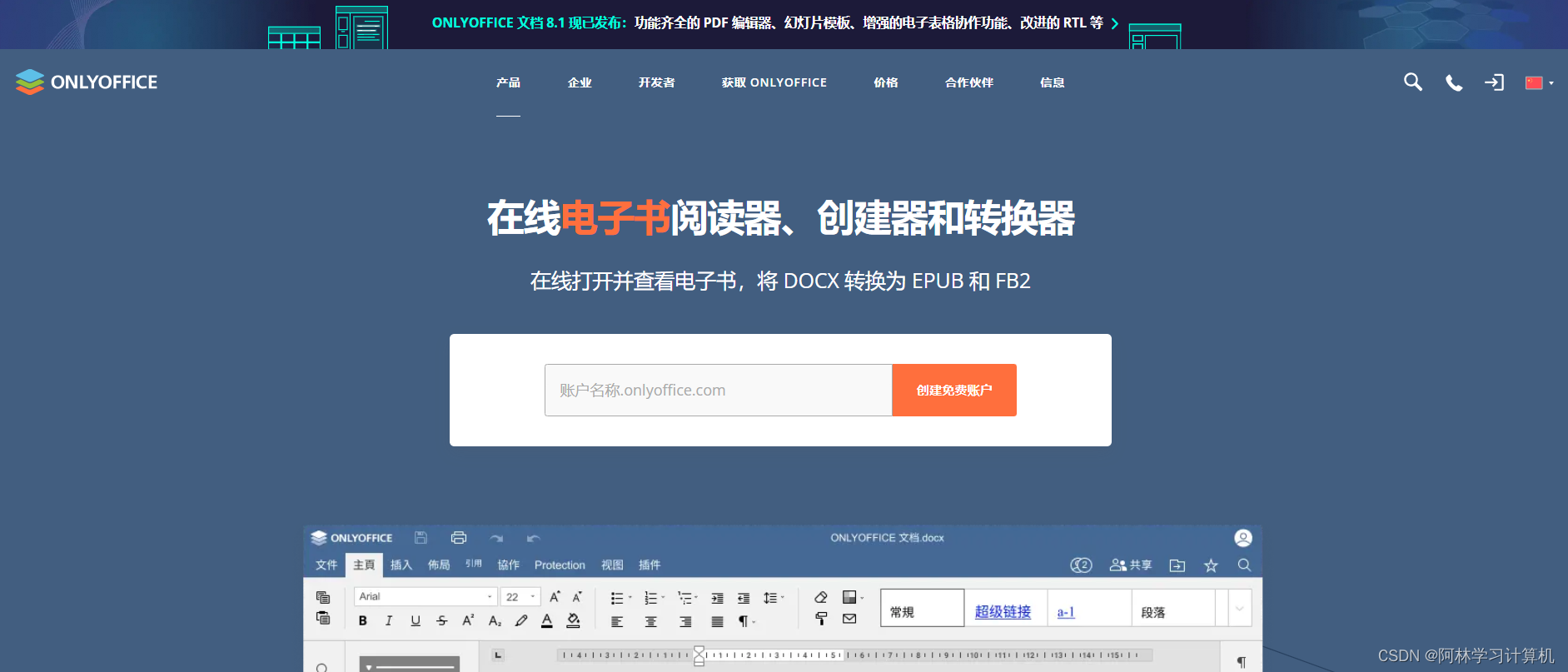
Task: Switch to the 佈局 editor tab
Action: (439, 565)
